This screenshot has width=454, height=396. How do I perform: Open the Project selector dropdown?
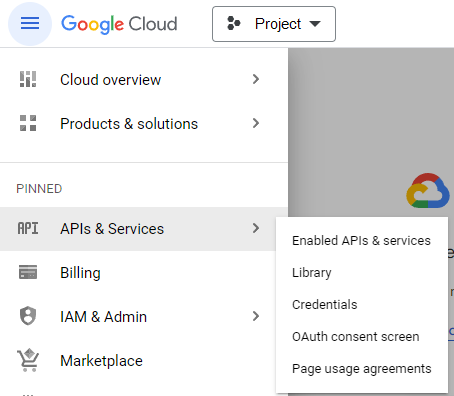(274, 24)
